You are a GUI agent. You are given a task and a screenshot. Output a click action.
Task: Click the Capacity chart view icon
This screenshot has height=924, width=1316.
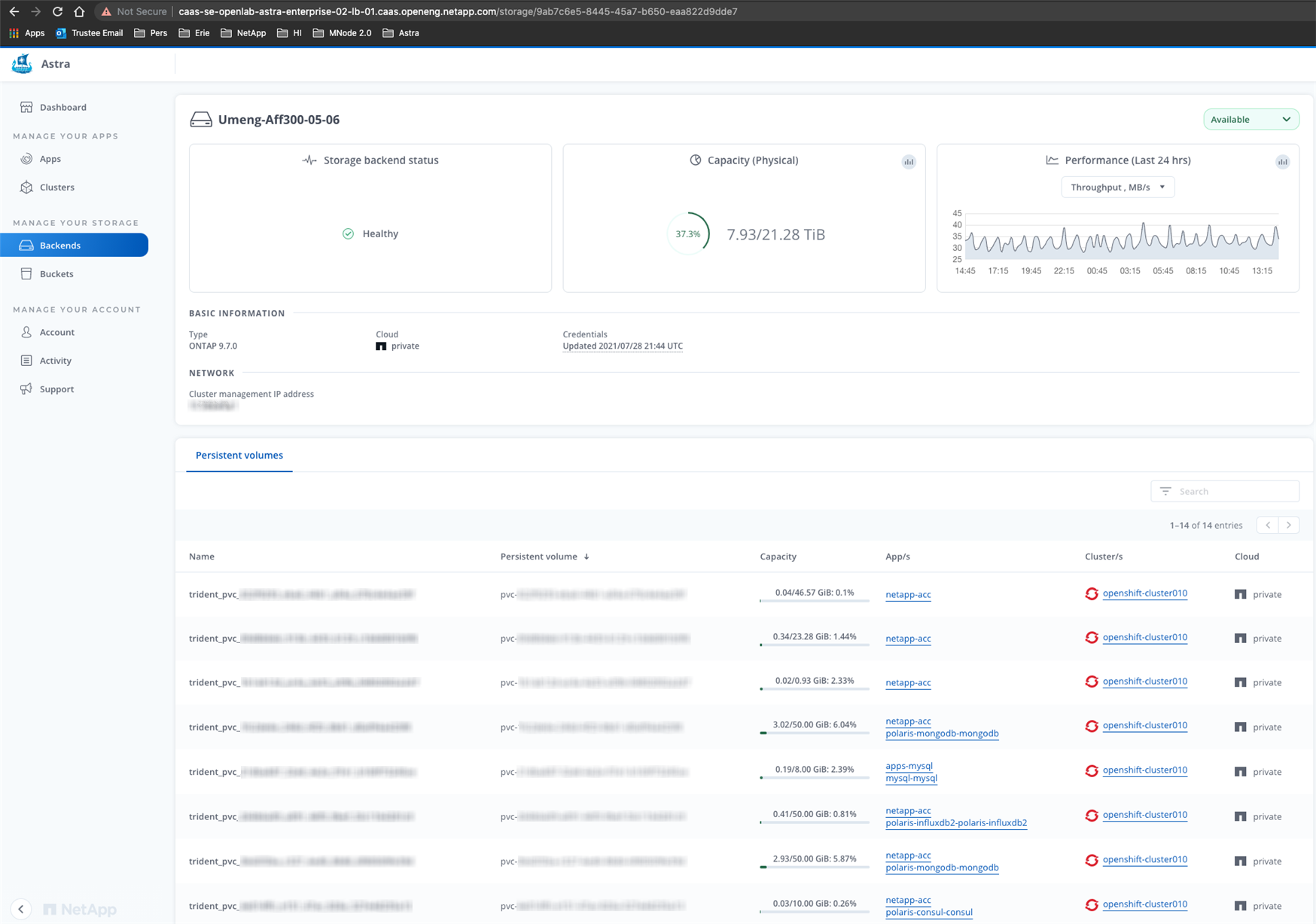click(909, 162)
